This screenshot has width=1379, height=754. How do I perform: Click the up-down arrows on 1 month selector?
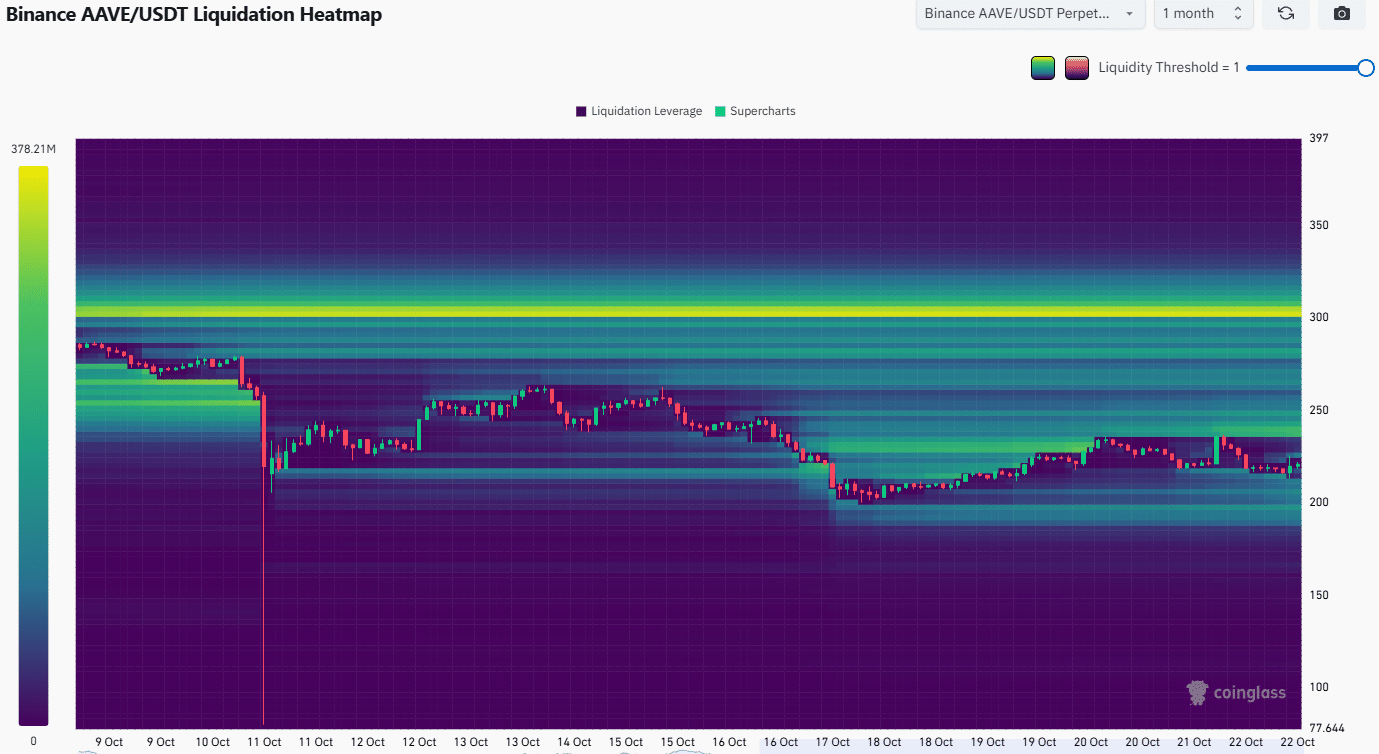click(x=1237, y=14)
